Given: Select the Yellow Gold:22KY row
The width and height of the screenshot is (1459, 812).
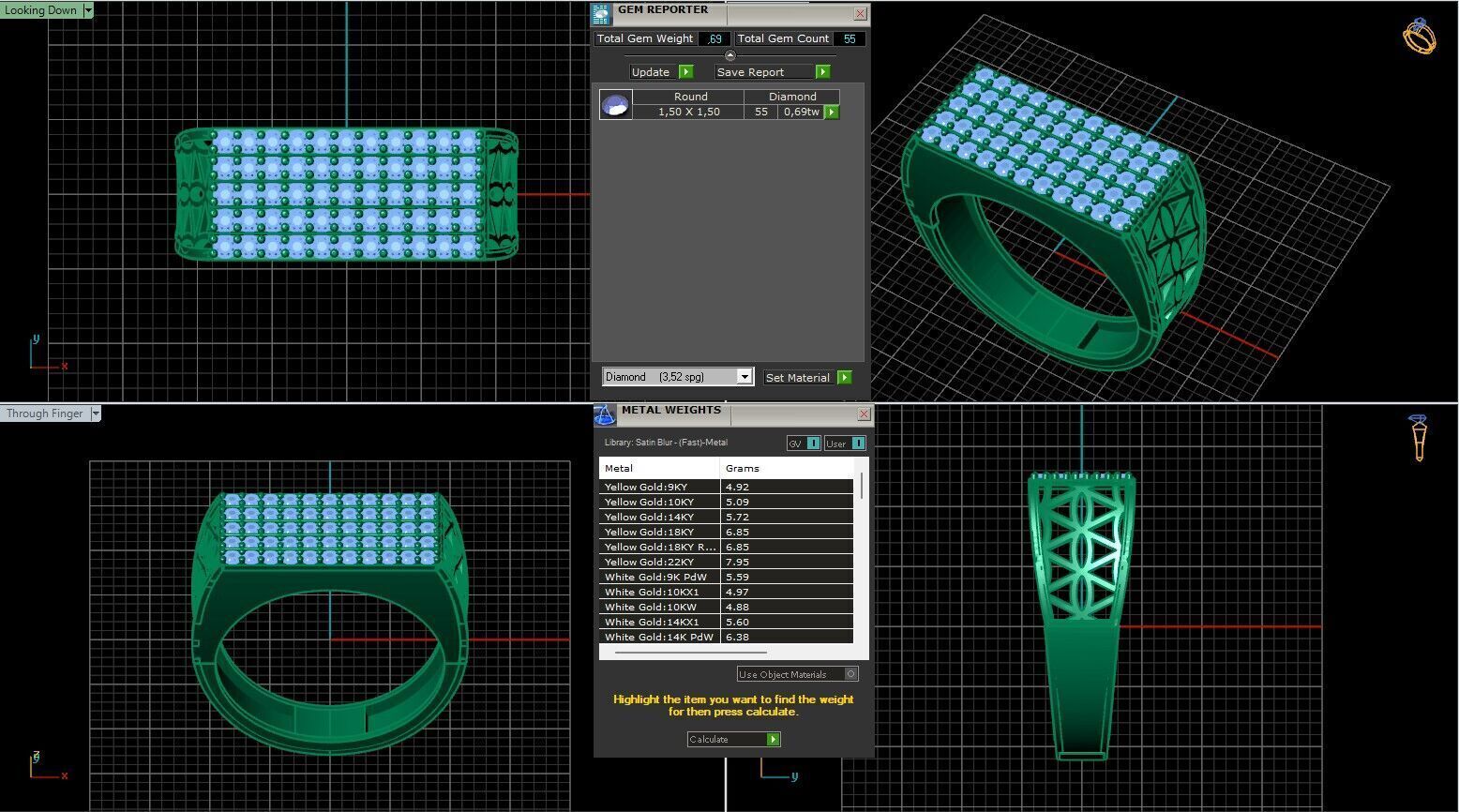Looking at the screenshot, I should pos(726,562).
